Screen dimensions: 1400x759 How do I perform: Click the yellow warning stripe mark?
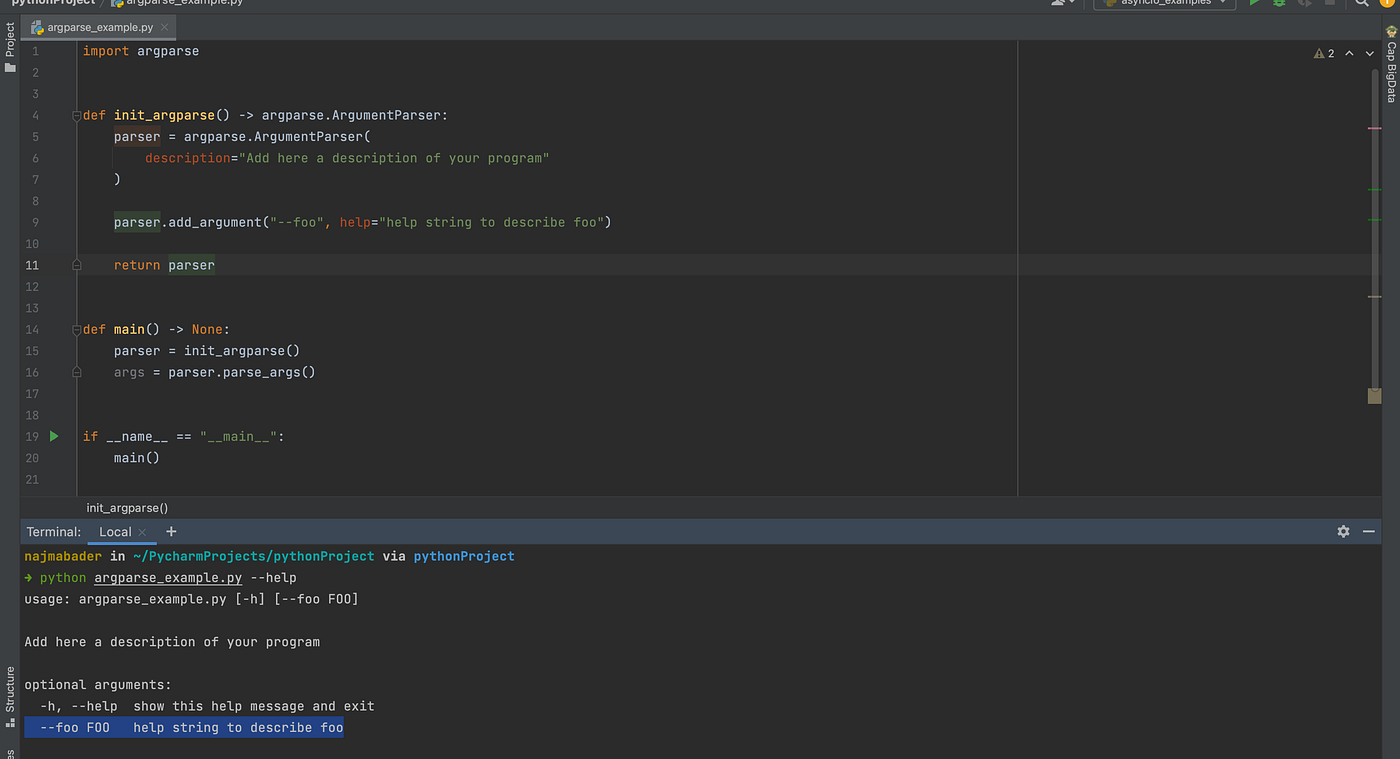click(x=1374, y=297)
